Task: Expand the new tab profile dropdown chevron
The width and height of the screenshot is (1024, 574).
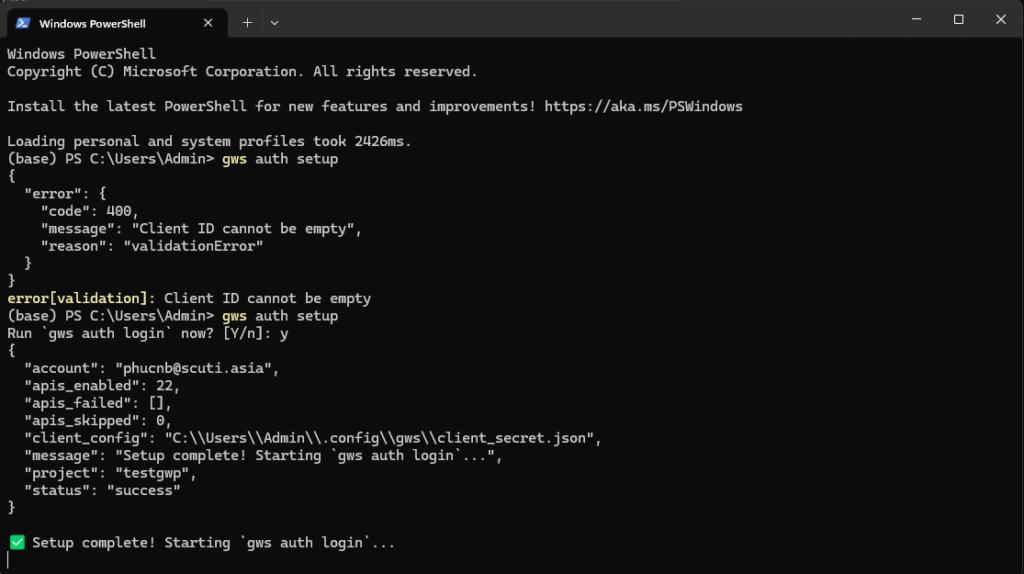Action: point(275,22)
